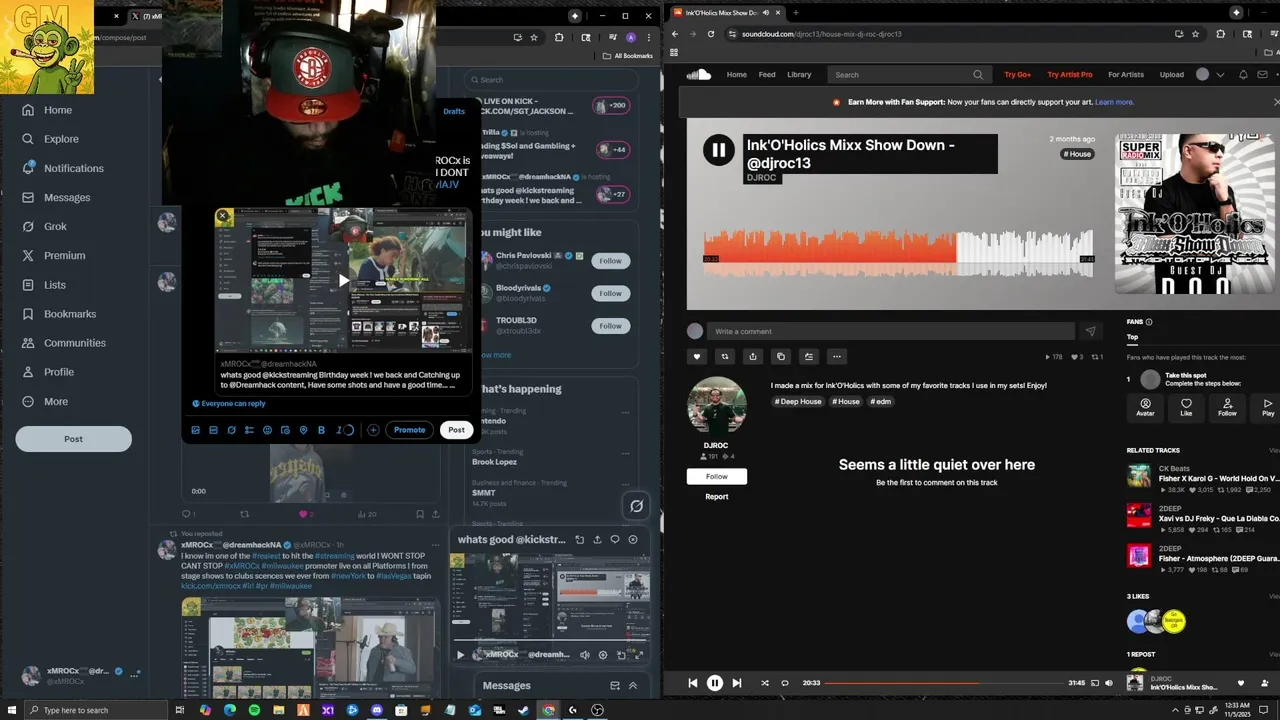
Task: Copy the track link with copy icon
Action: 781,356
